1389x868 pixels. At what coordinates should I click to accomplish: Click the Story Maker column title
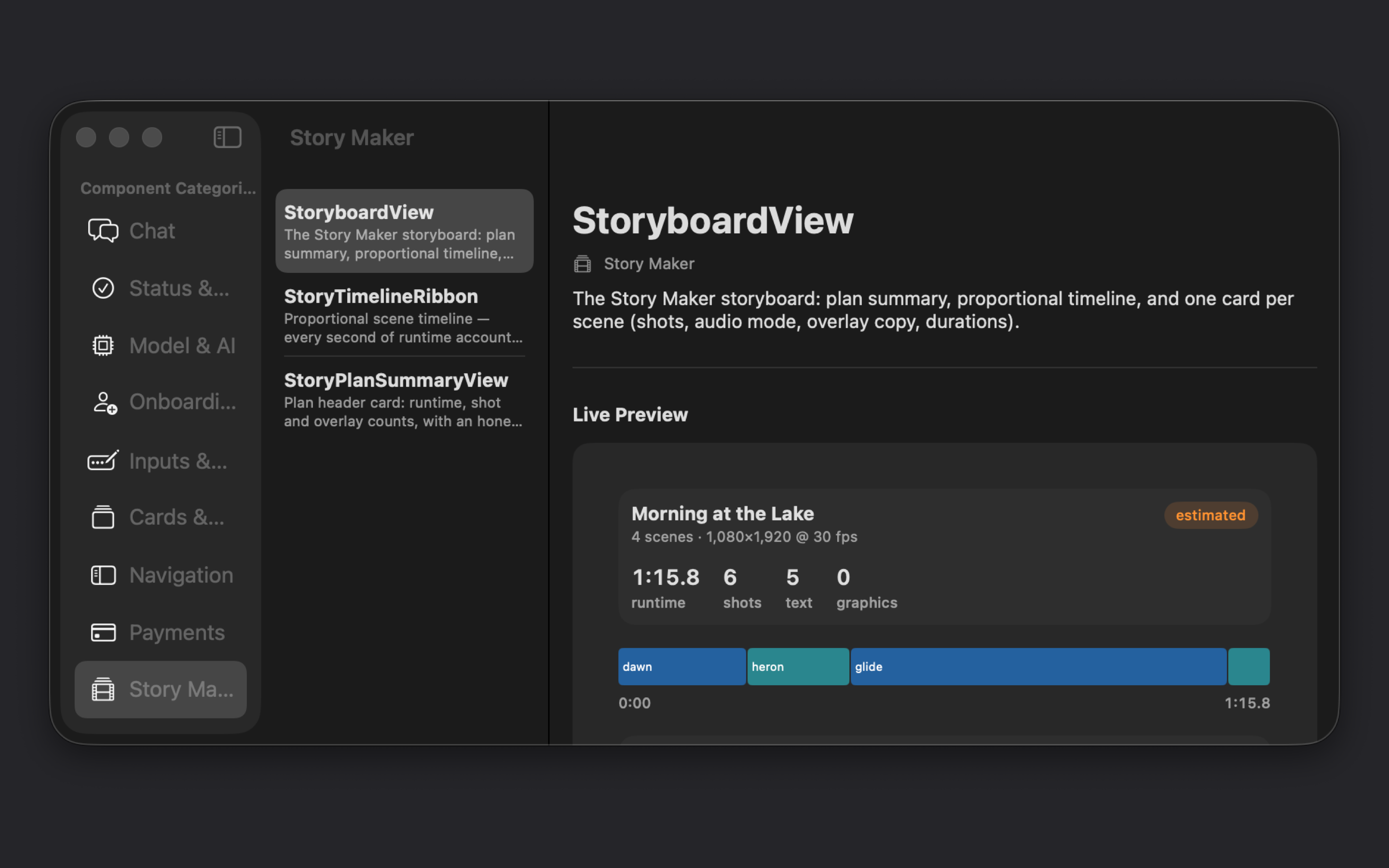[x=352, y=138]
